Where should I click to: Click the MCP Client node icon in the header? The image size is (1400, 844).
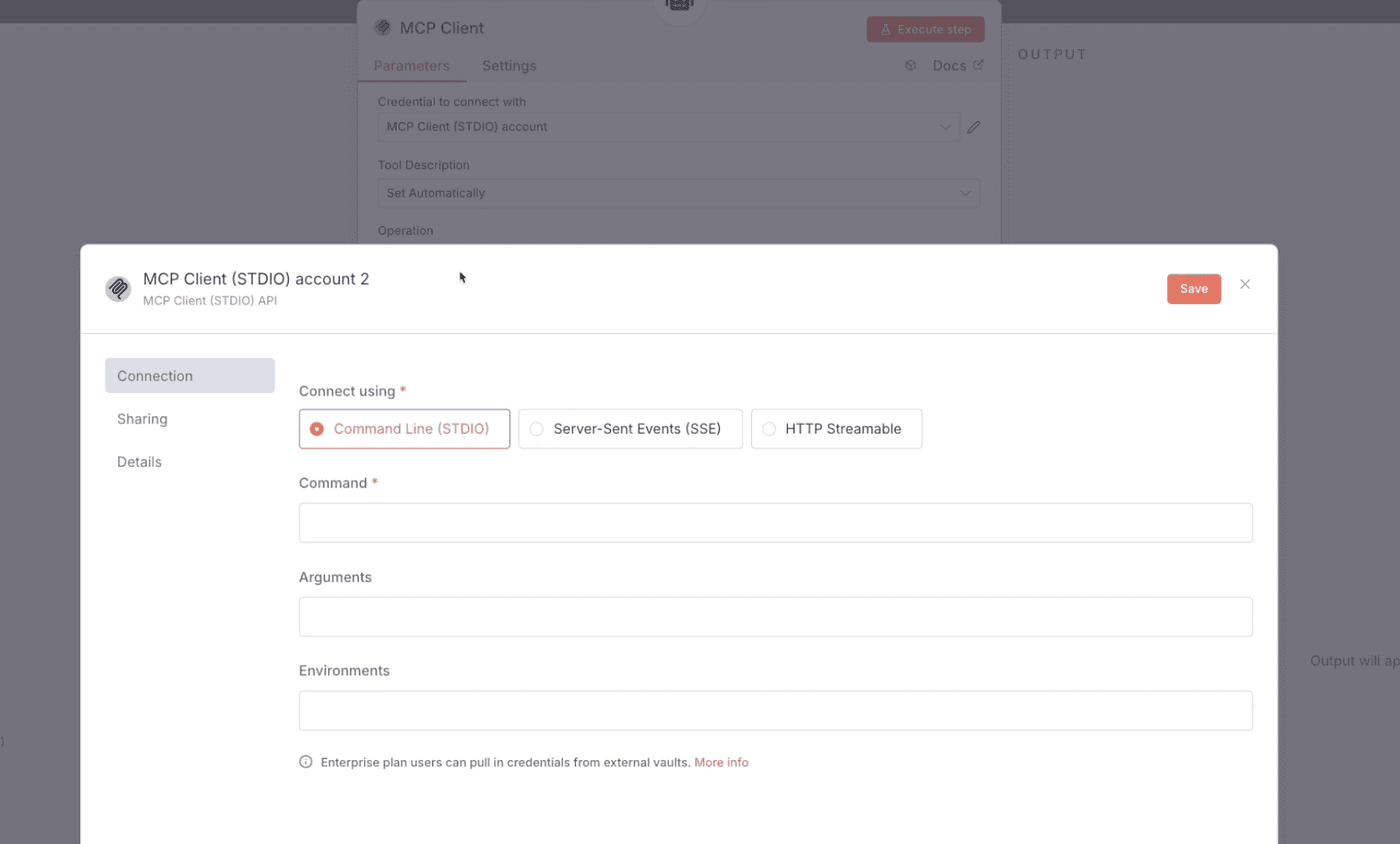382,28
